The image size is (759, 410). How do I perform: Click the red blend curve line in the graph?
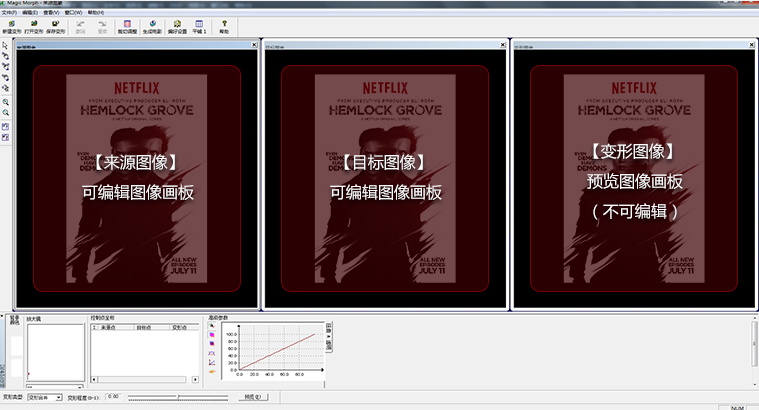277,351
